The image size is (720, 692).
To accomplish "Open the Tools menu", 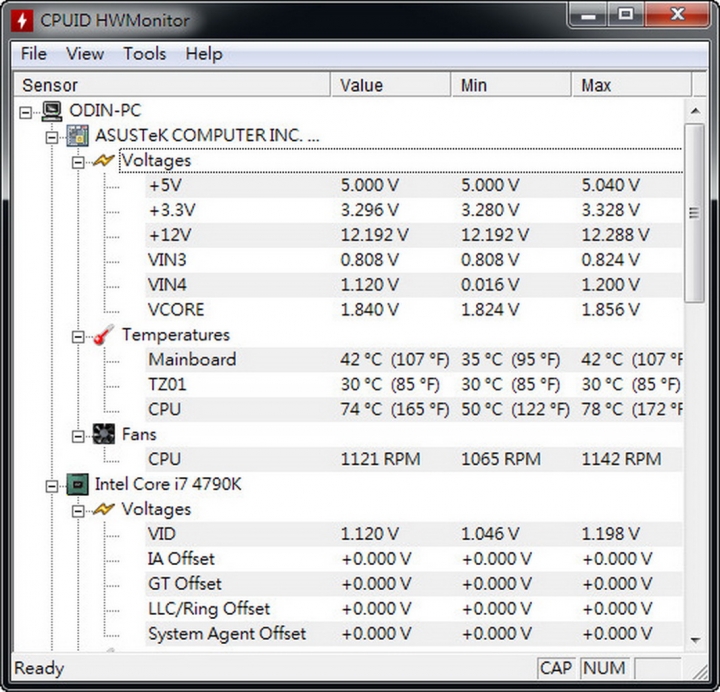I will 145,54.
